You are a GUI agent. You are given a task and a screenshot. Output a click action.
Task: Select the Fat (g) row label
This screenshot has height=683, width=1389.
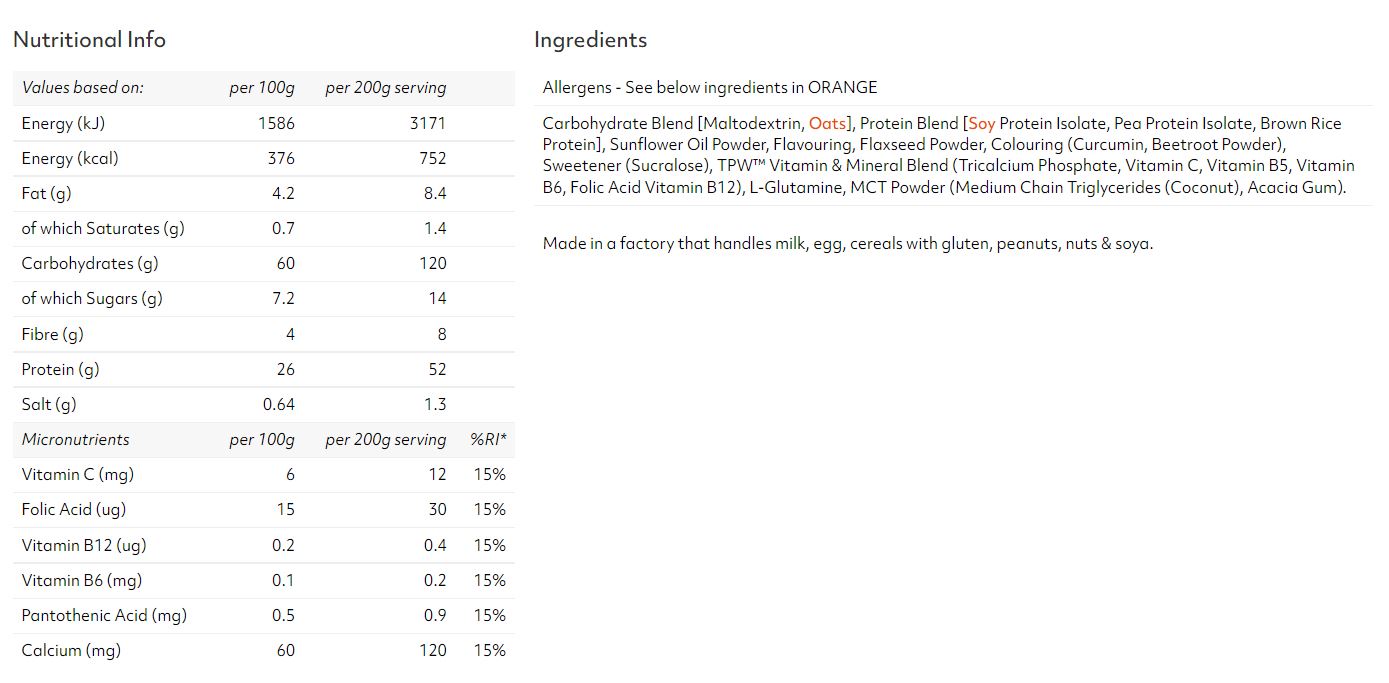coord(45,193)
